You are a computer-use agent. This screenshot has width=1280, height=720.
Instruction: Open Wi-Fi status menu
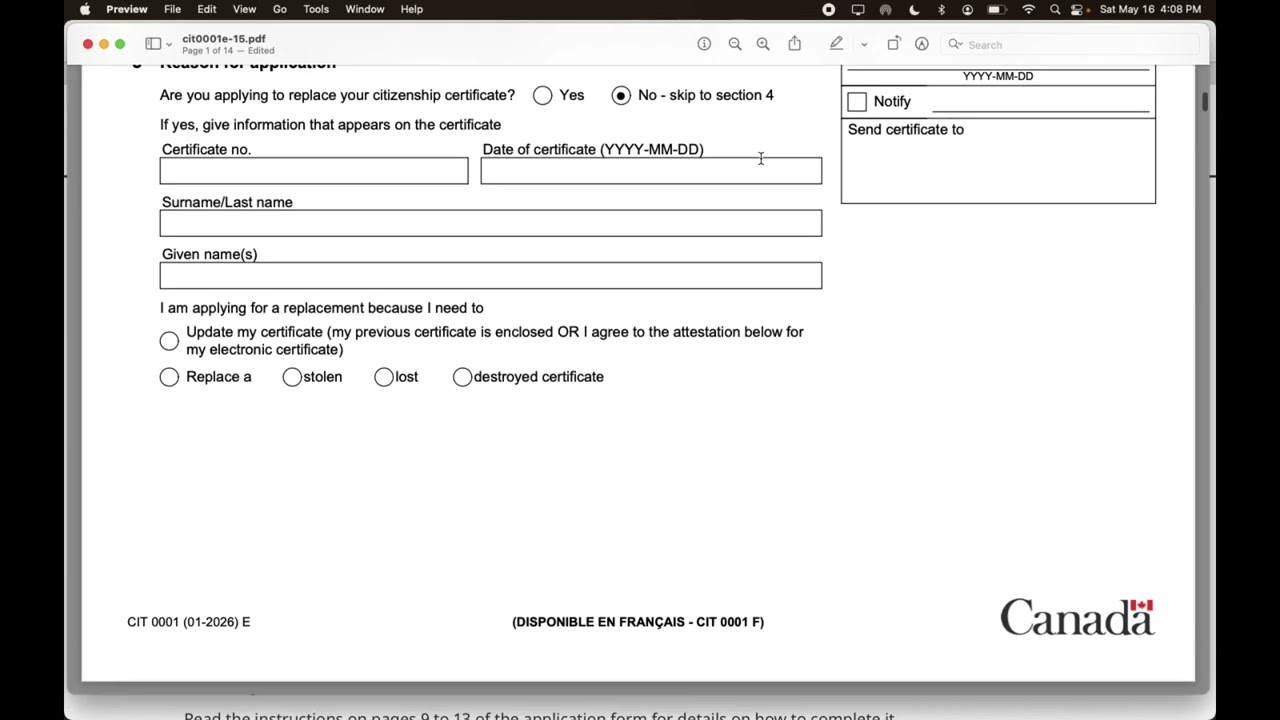(1028, 9)
